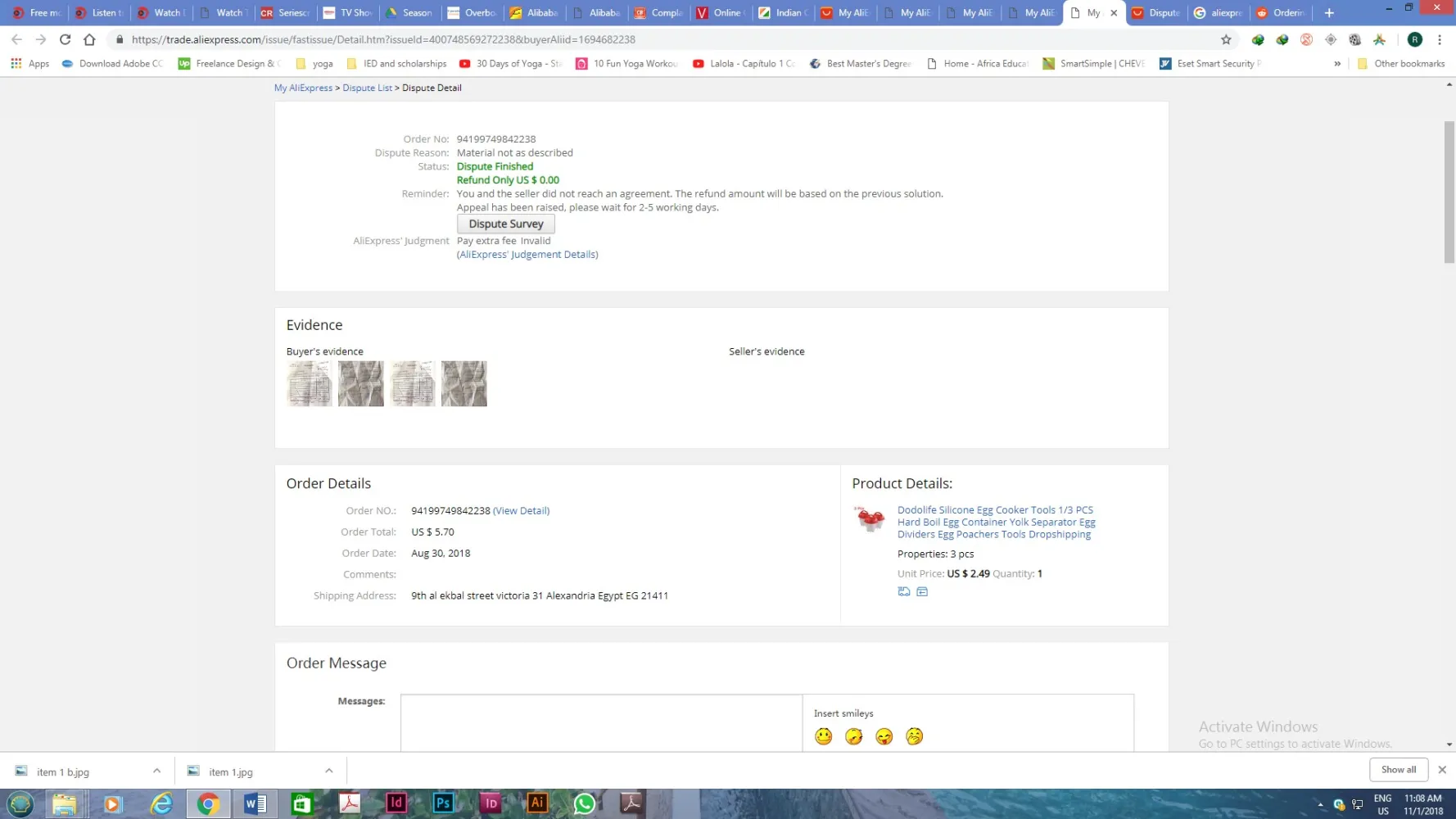
Task: Click the bookmark star icon in address bar
Action: [x=1226, y=39]
